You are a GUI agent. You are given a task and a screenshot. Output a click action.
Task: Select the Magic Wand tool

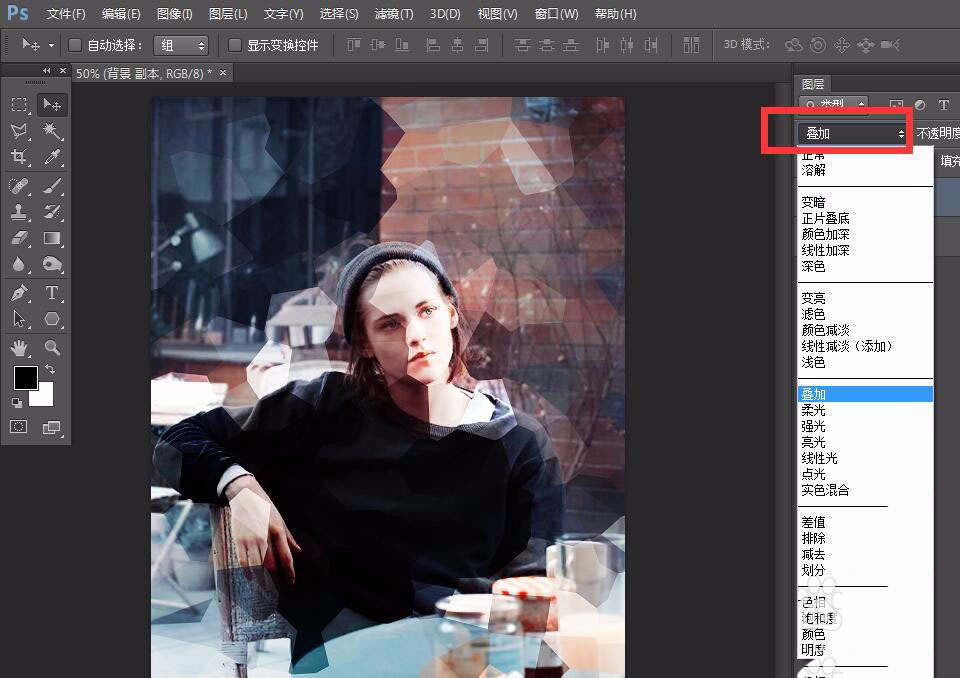[52, 132]
